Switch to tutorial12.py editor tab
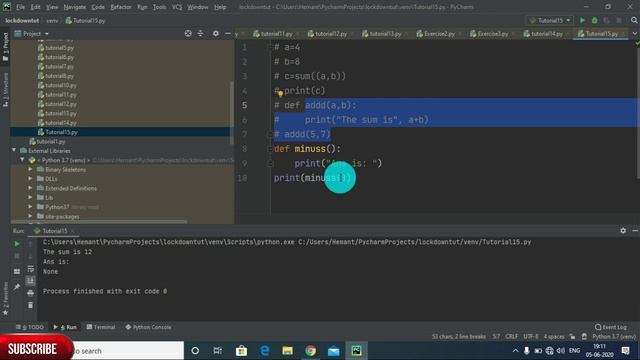This screenshot has width=640, height=360. (331, 33)
